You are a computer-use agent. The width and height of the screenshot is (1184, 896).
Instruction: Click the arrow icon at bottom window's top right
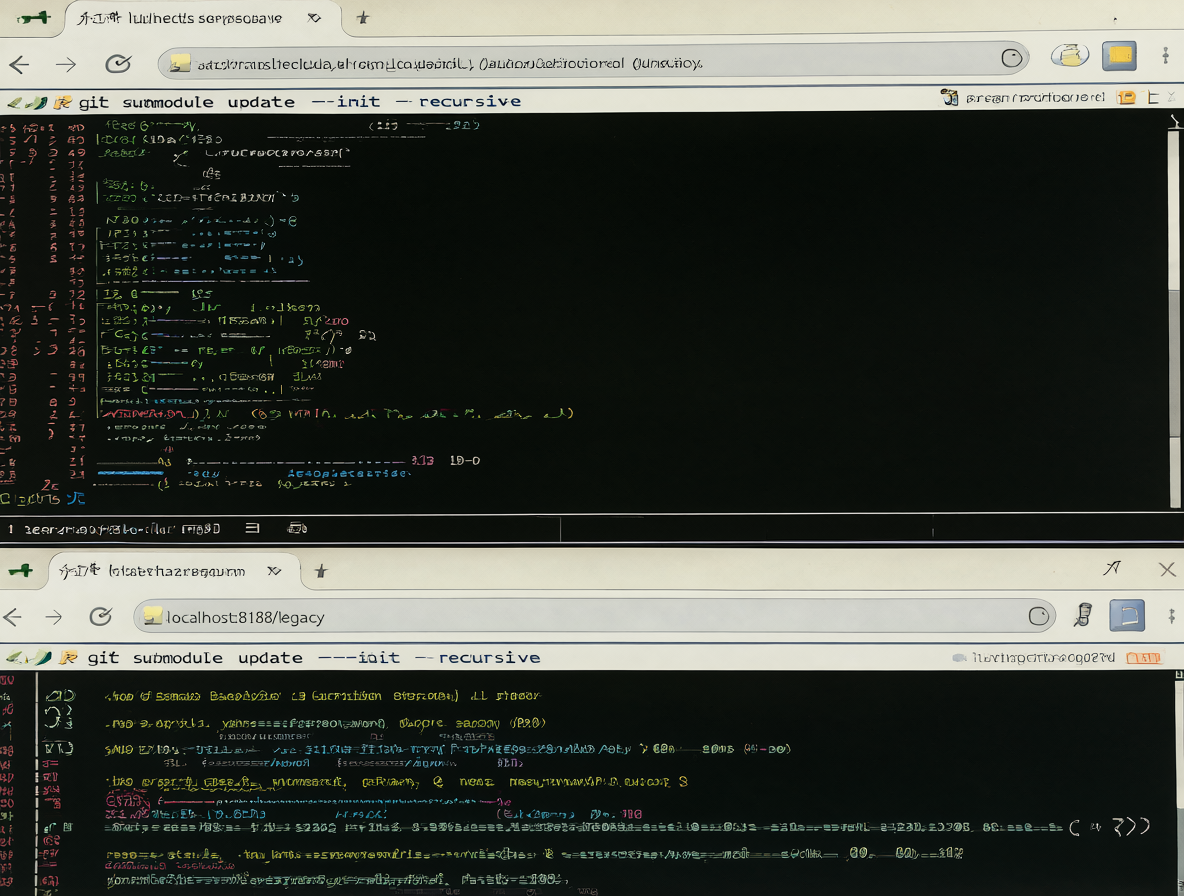point(1112,568)
